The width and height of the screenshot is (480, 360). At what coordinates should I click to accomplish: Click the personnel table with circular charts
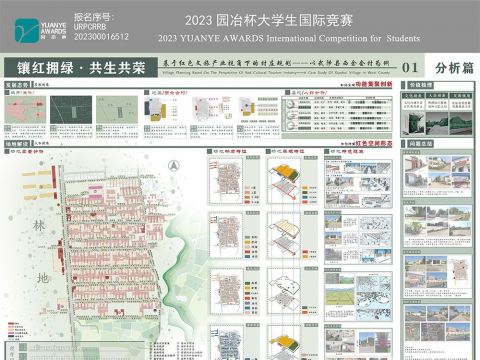point(337,114)
